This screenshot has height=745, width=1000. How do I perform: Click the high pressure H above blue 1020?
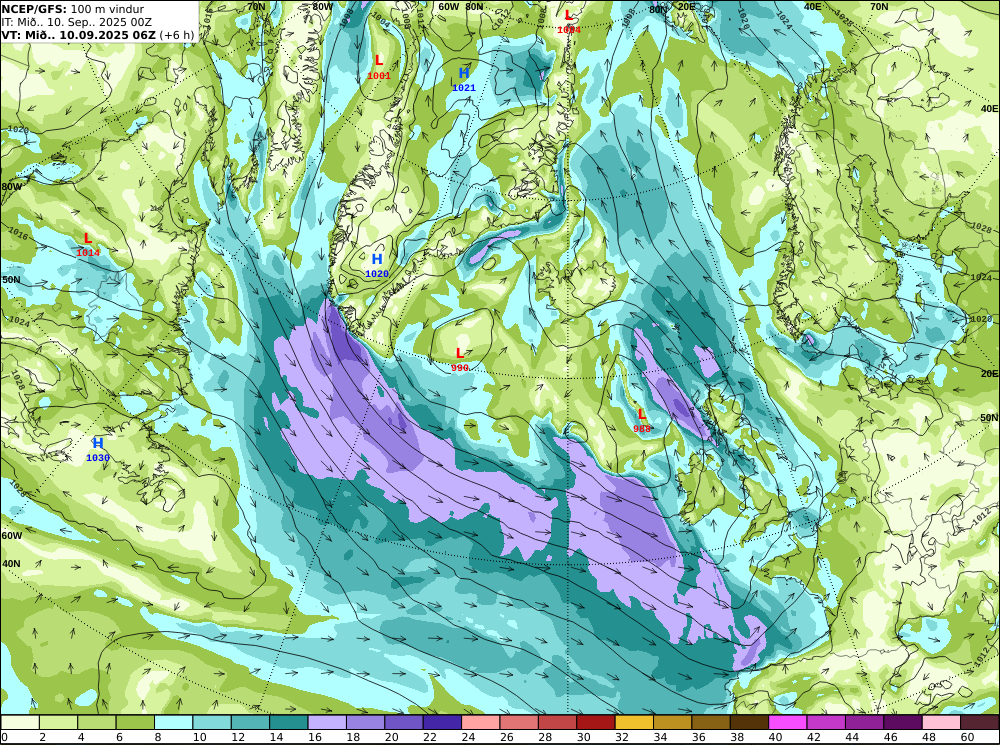(377, 259)
